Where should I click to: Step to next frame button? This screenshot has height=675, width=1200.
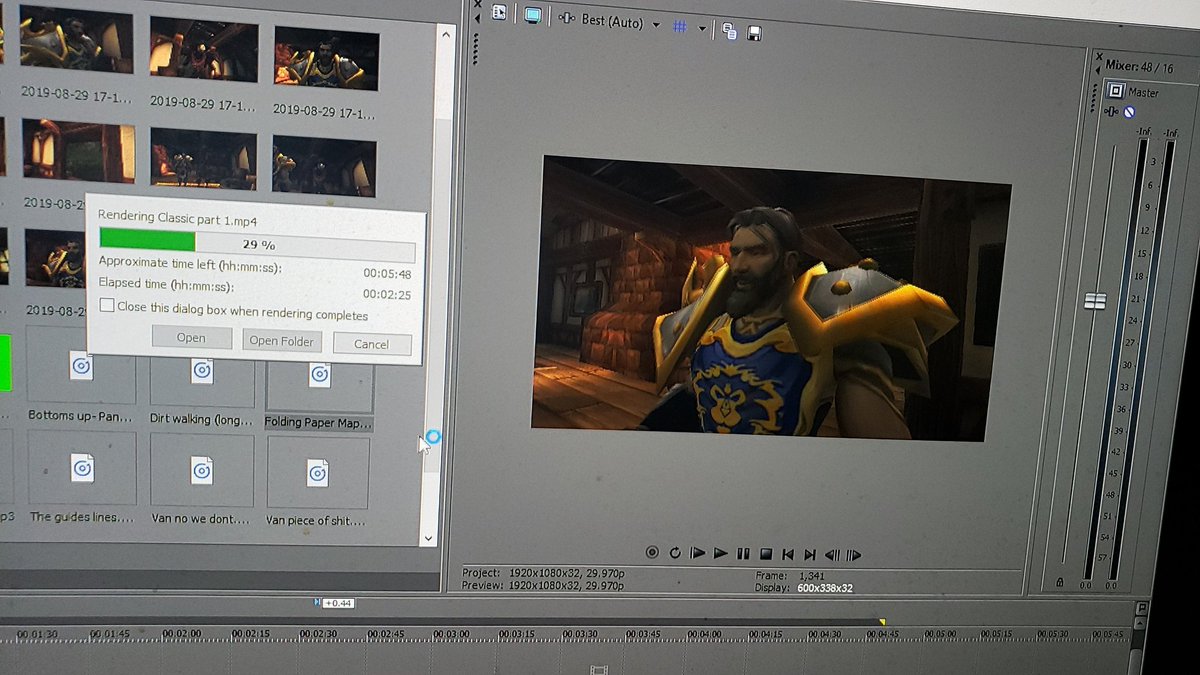(853, 555)
